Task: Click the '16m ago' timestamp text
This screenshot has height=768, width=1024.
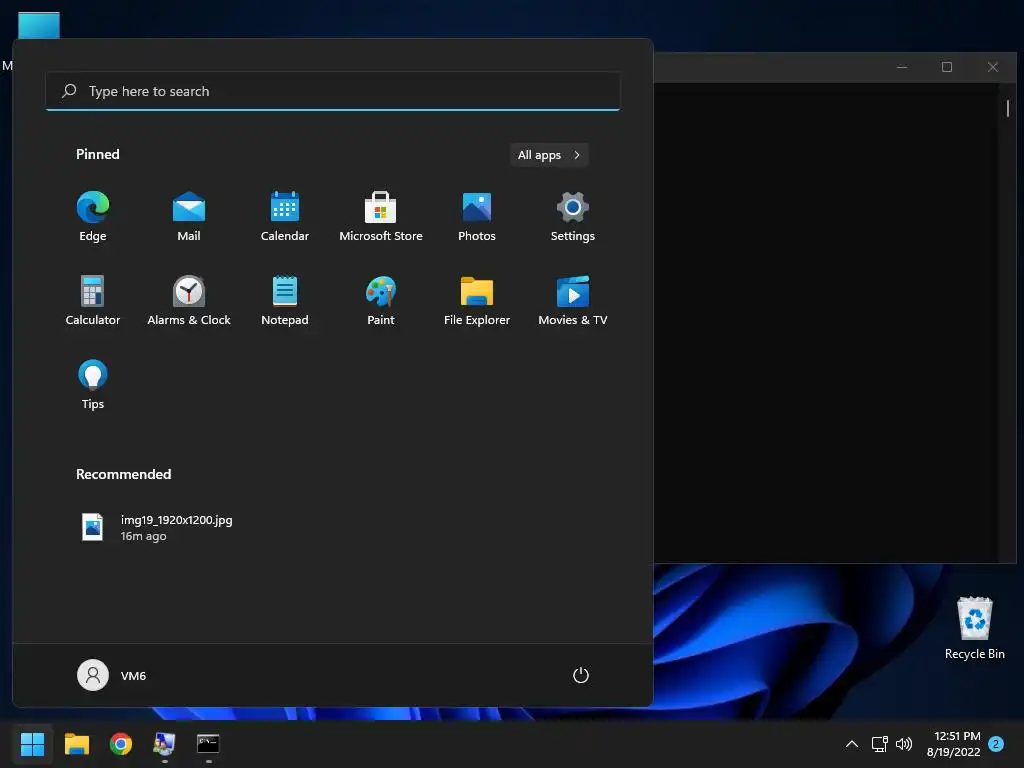Action: pos(144,536)
